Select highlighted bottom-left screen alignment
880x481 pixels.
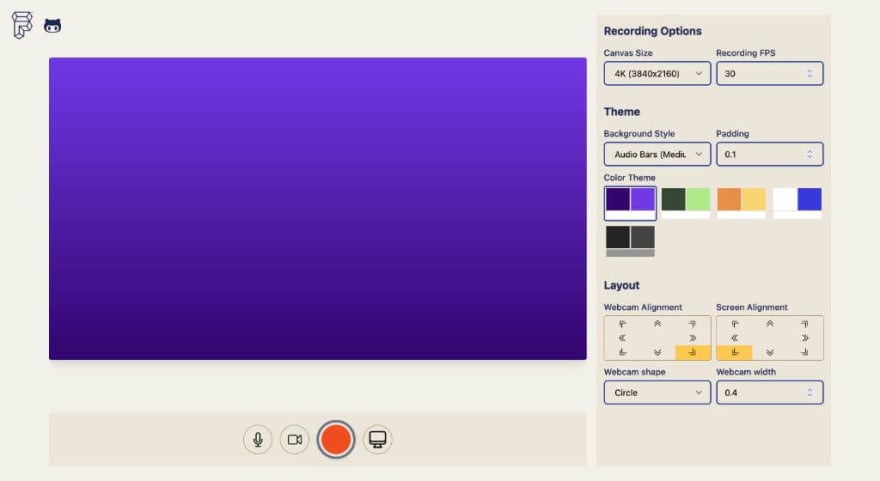click(x=735, y=352)
